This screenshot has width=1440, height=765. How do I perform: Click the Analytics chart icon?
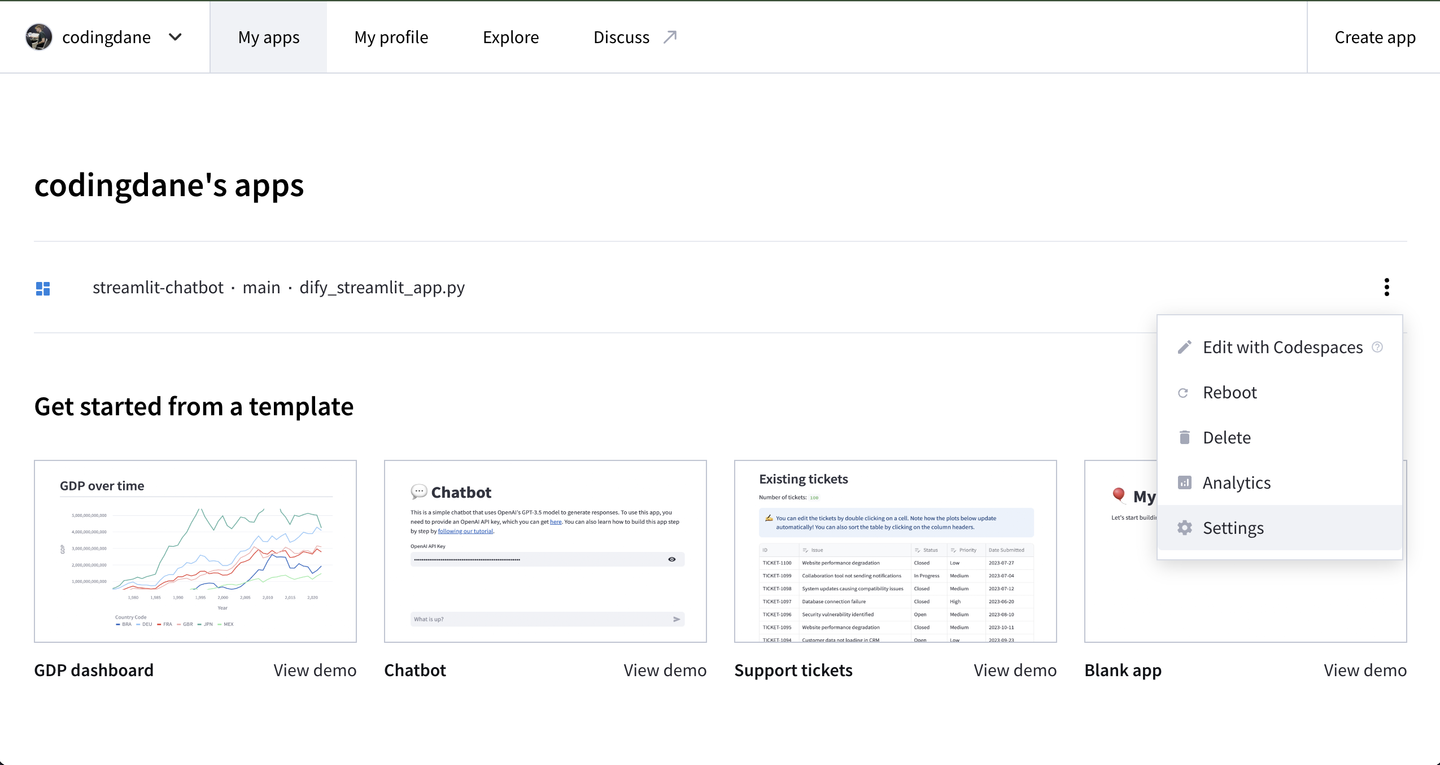tap(1184, 483)
